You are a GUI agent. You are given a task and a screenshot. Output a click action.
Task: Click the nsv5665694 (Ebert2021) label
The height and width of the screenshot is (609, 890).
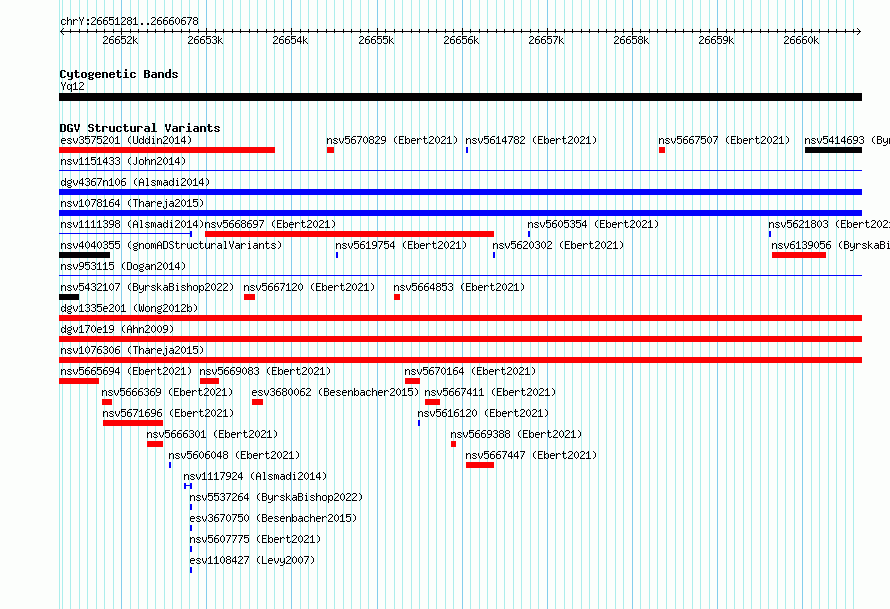point(126,371)
